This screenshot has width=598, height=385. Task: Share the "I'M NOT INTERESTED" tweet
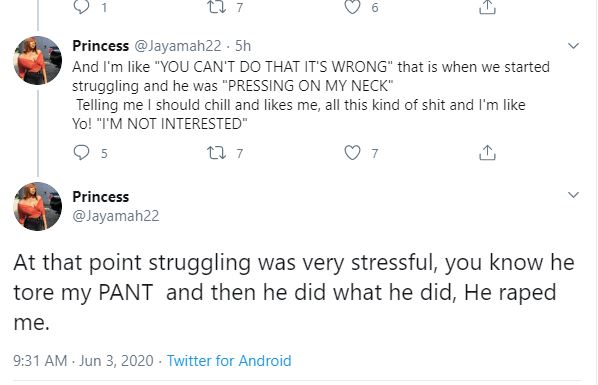pos(487,153)
